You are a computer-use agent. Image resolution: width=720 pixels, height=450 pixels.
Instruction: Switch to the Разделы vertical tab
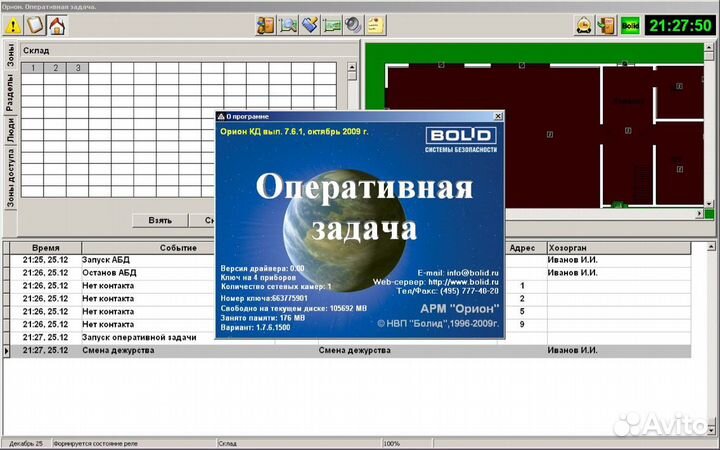(x=10, y=93)
